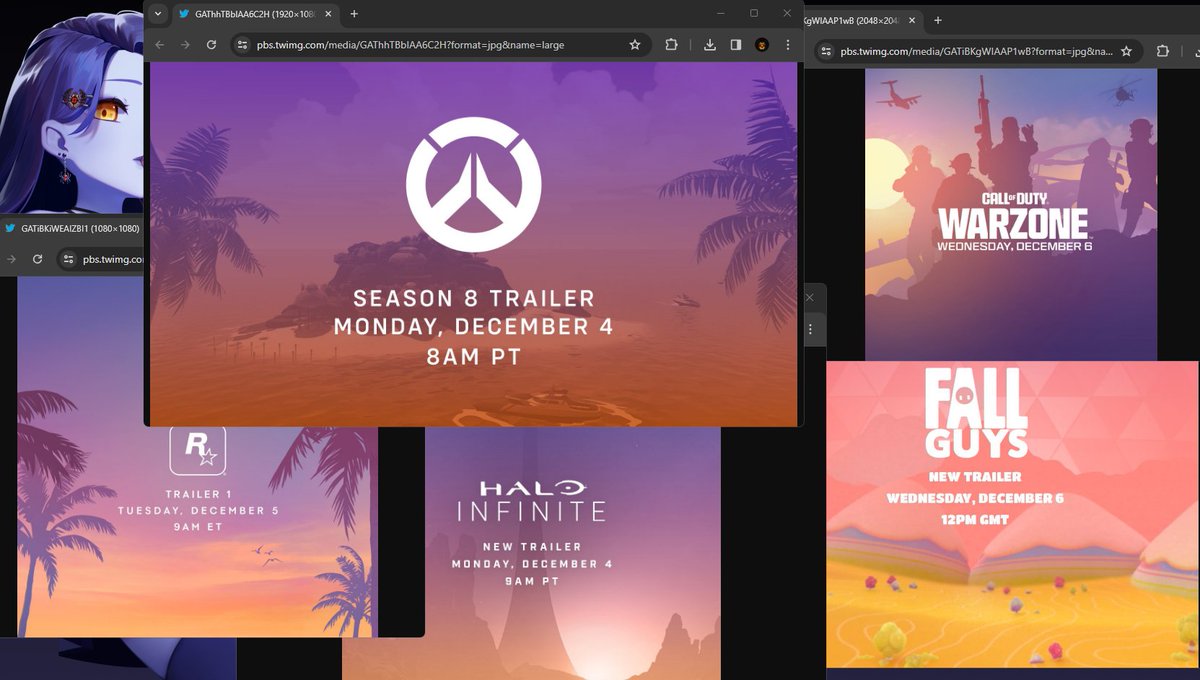
Task: Open the tab search dropdown in front window
Action: coord(158,14)
